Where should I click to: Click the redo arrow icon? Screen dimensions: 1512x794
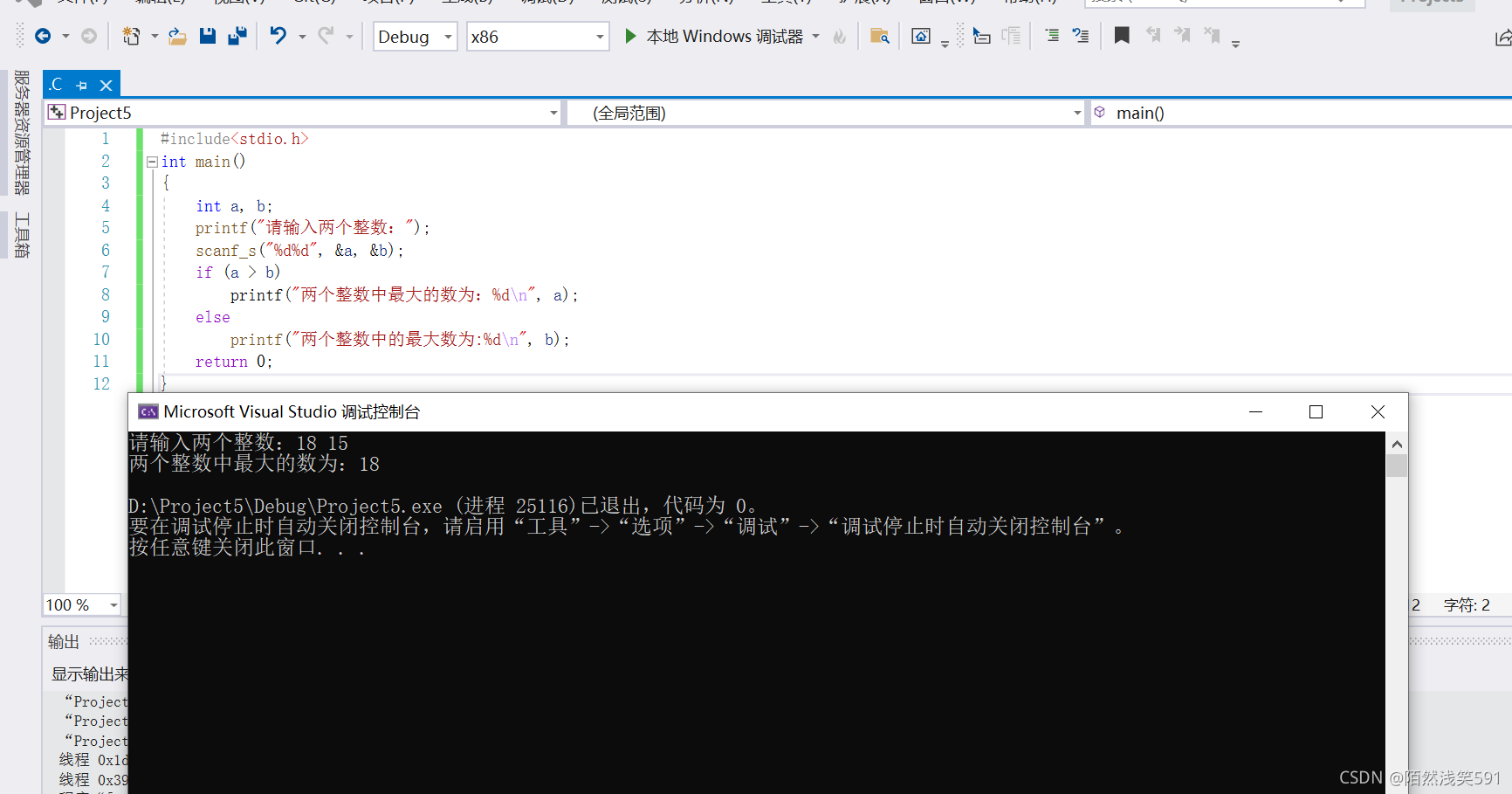click(326, 36)
